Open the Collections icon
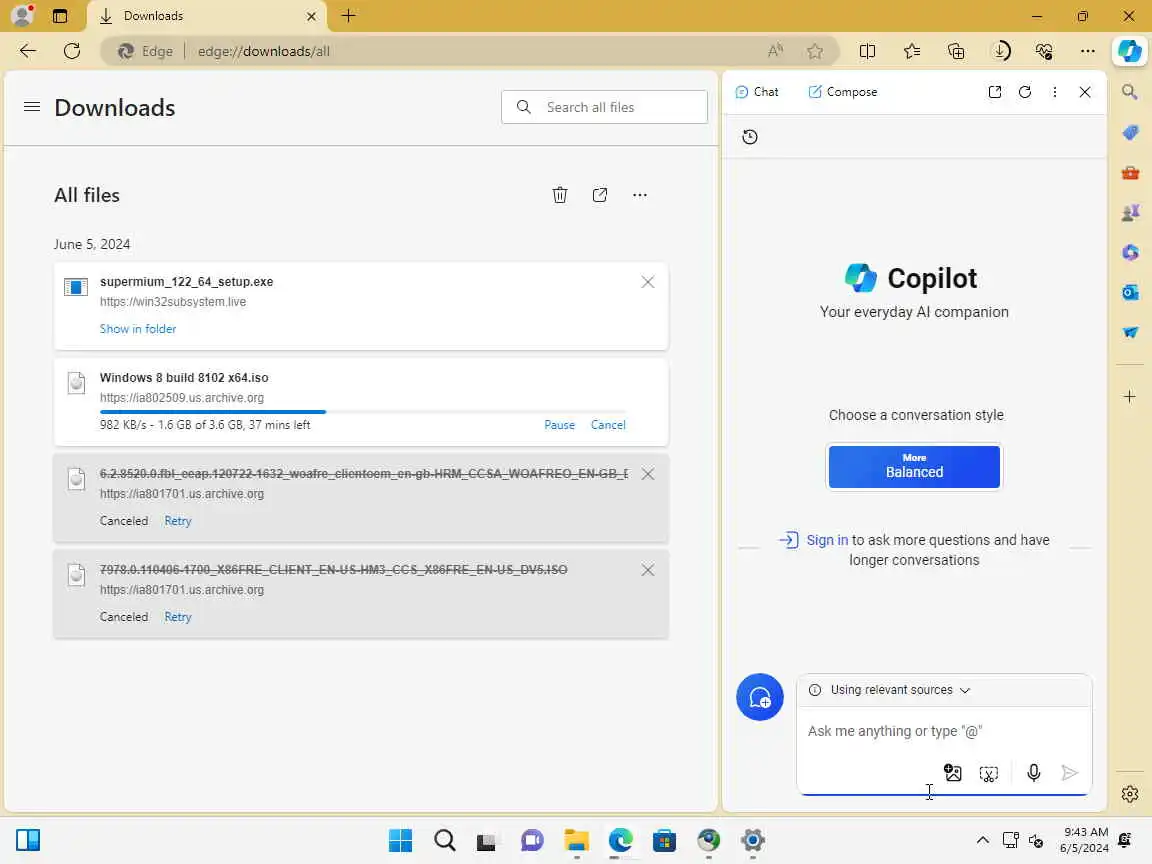Viewport: 1152px width, 864px height. (956, 51)
